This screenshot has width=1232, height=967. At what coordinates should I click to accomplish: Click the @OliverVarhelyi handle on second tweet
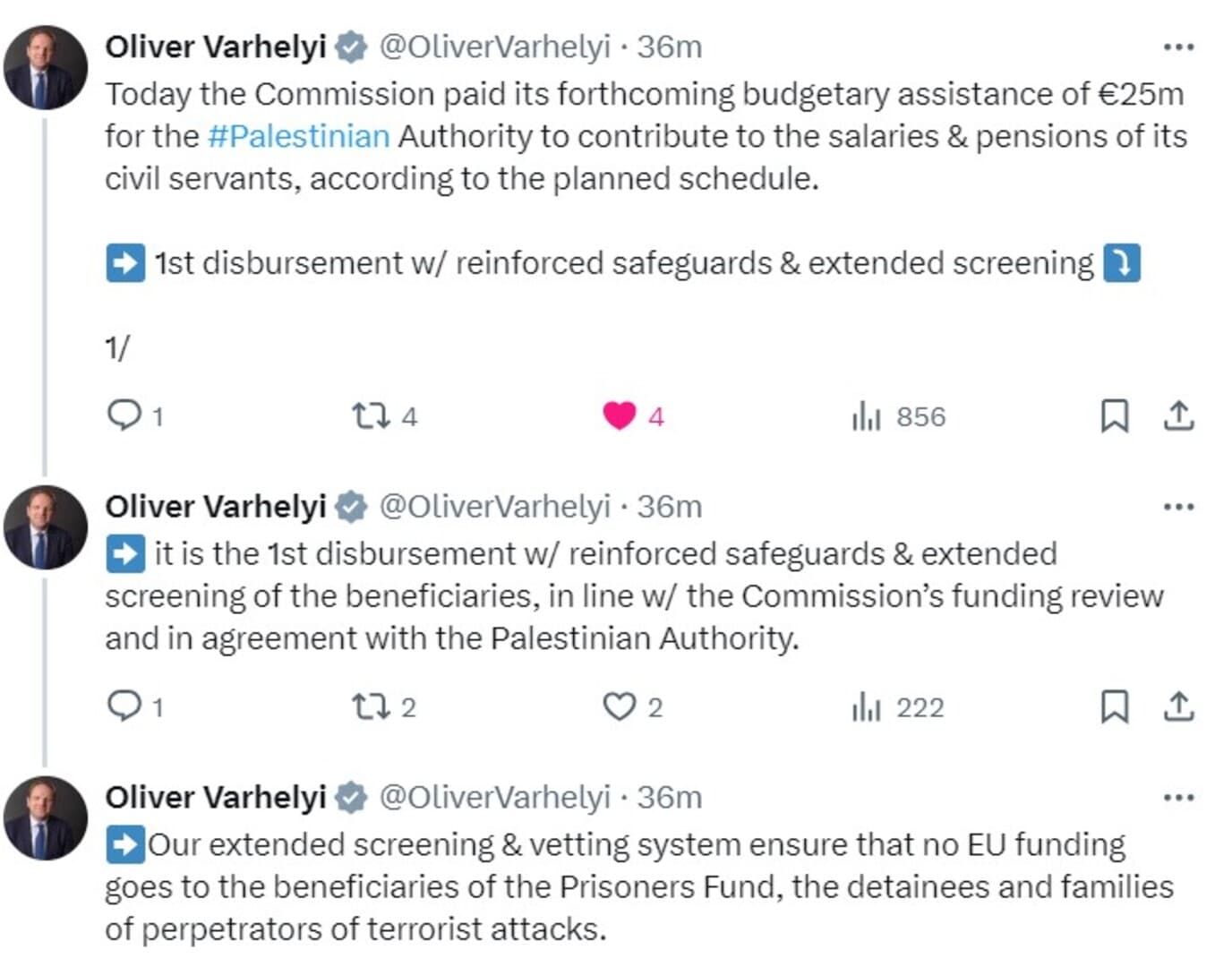(494, 507)
